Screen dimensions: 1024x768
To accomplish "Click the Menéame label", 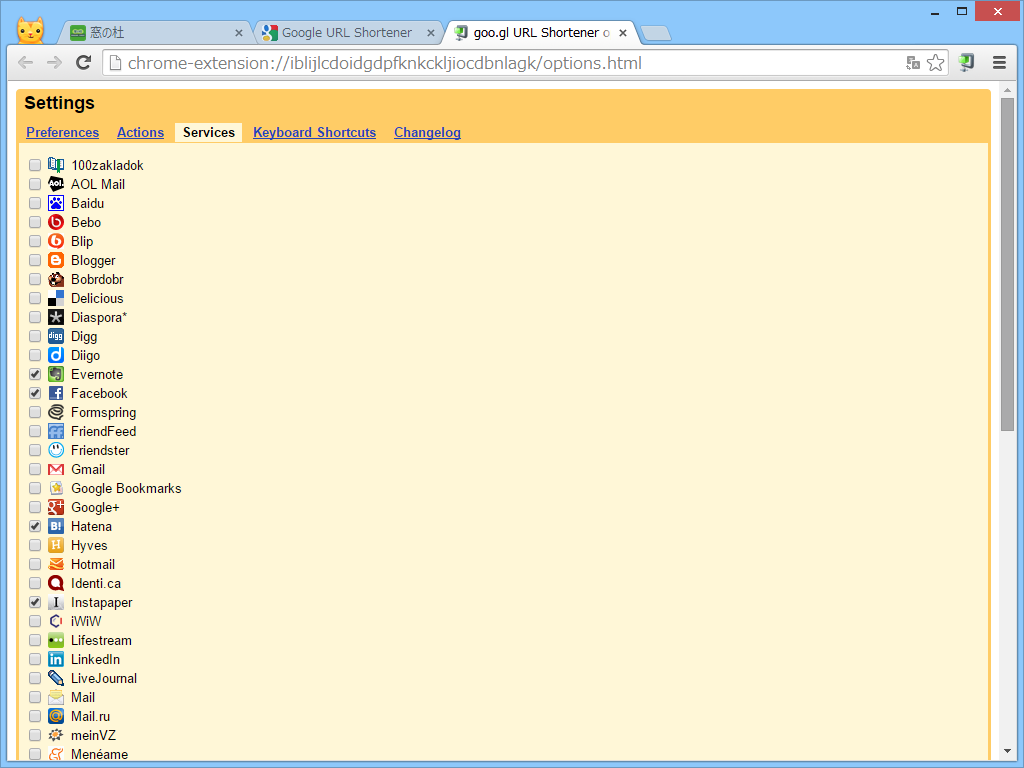I will pos(99,754).
